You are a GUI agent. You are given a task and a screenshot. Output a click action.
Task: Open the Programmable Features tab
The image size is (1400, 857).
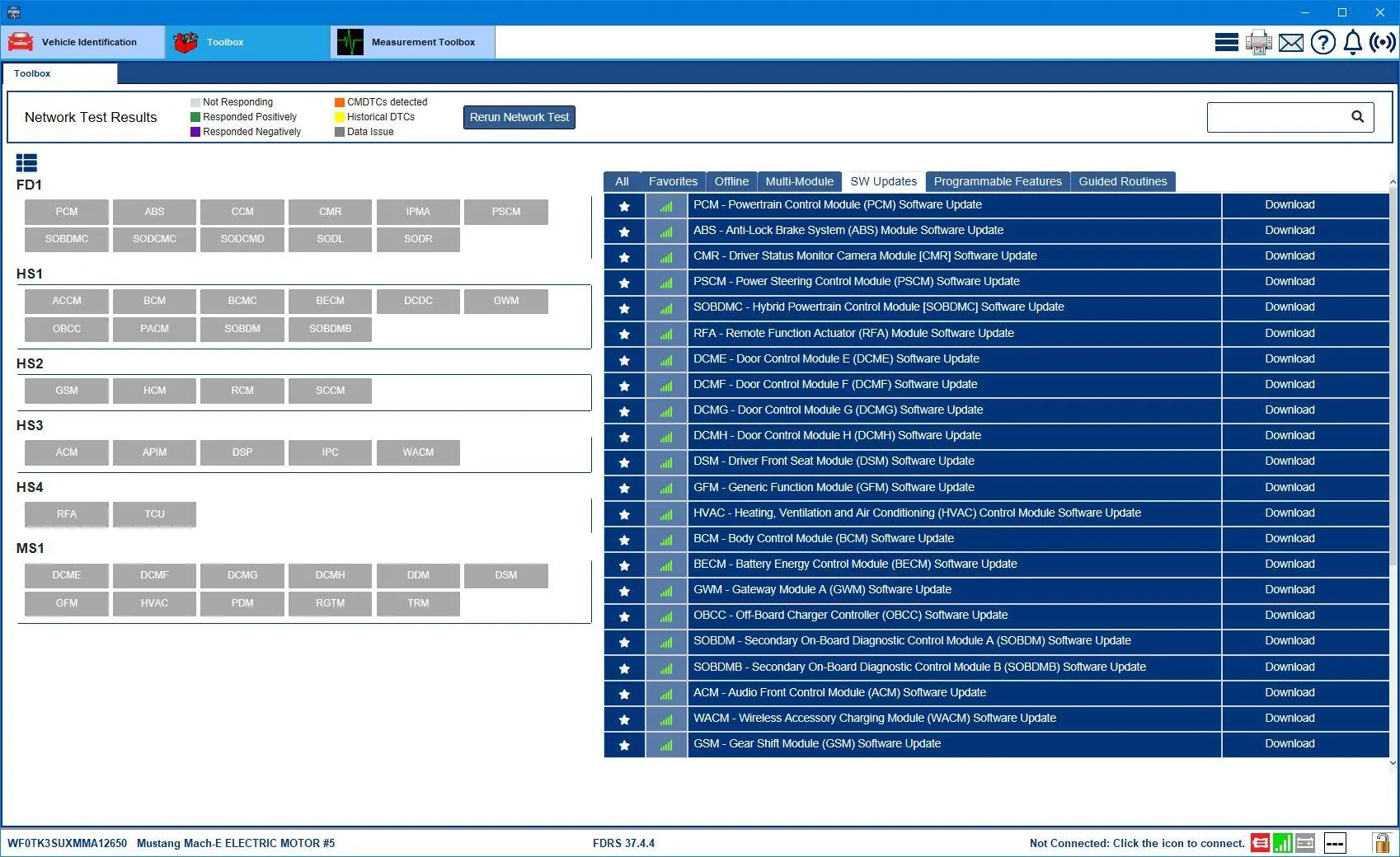point(998,181)
